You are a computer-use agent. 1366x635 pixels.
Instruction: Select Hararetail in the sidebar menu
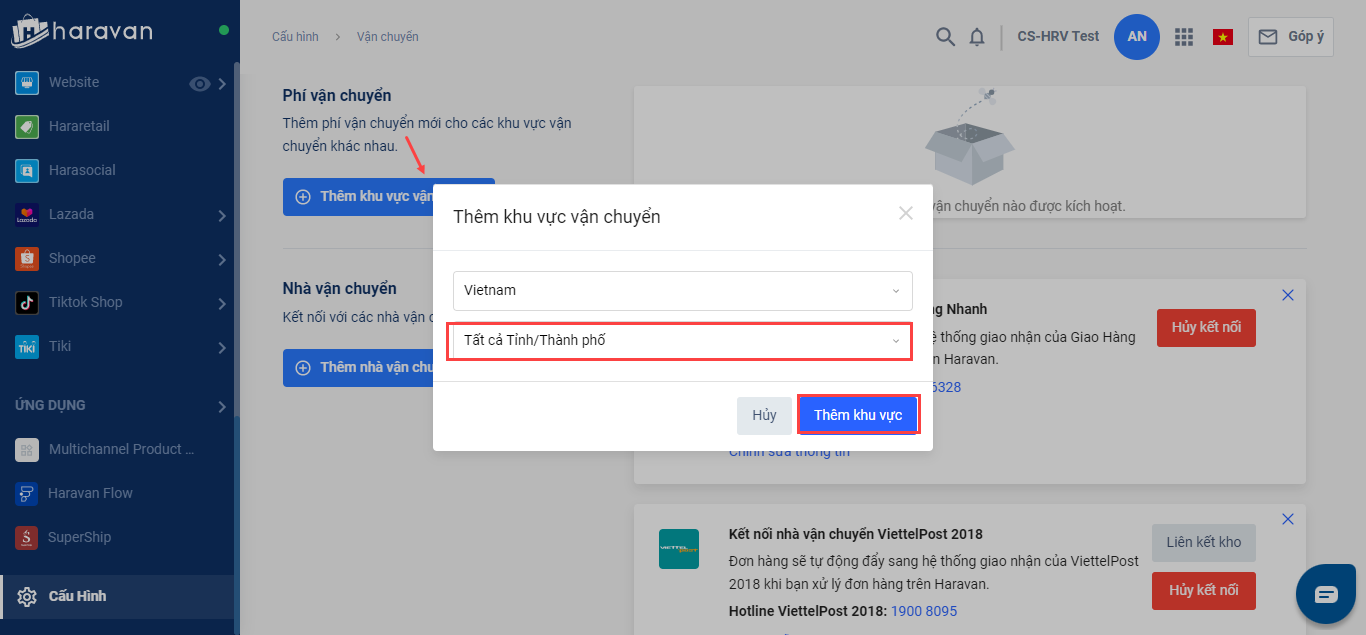point(79,126)
